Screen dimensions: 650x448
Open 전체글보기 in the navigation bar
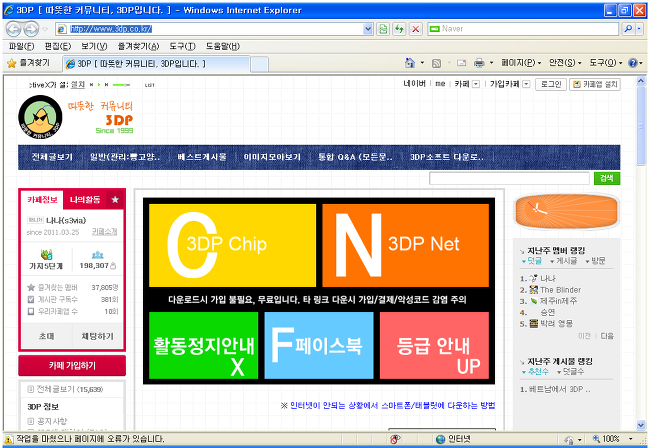coord(52,157)
